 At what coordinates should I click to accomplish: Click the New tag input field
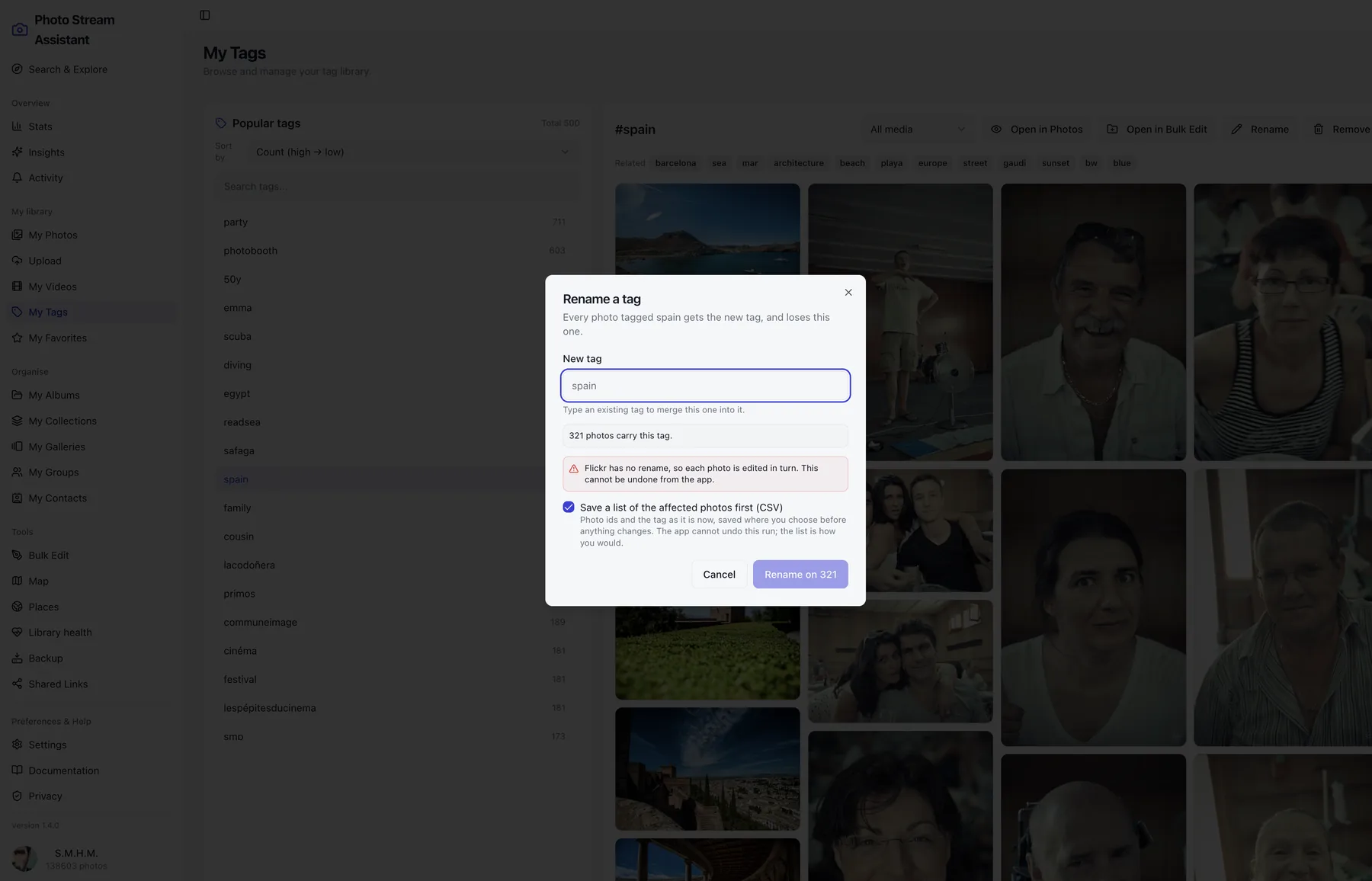tap(705, 386)
